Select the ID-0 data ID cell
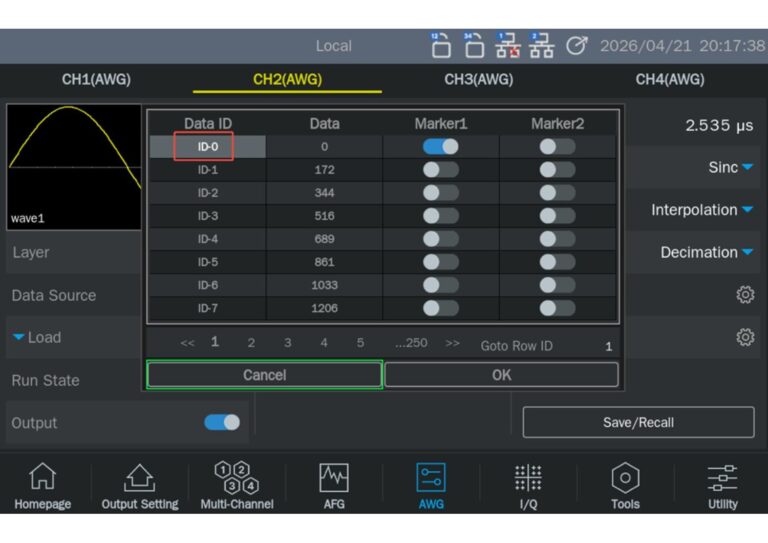The height and width of the screenshot is (543, 768). 208,146
